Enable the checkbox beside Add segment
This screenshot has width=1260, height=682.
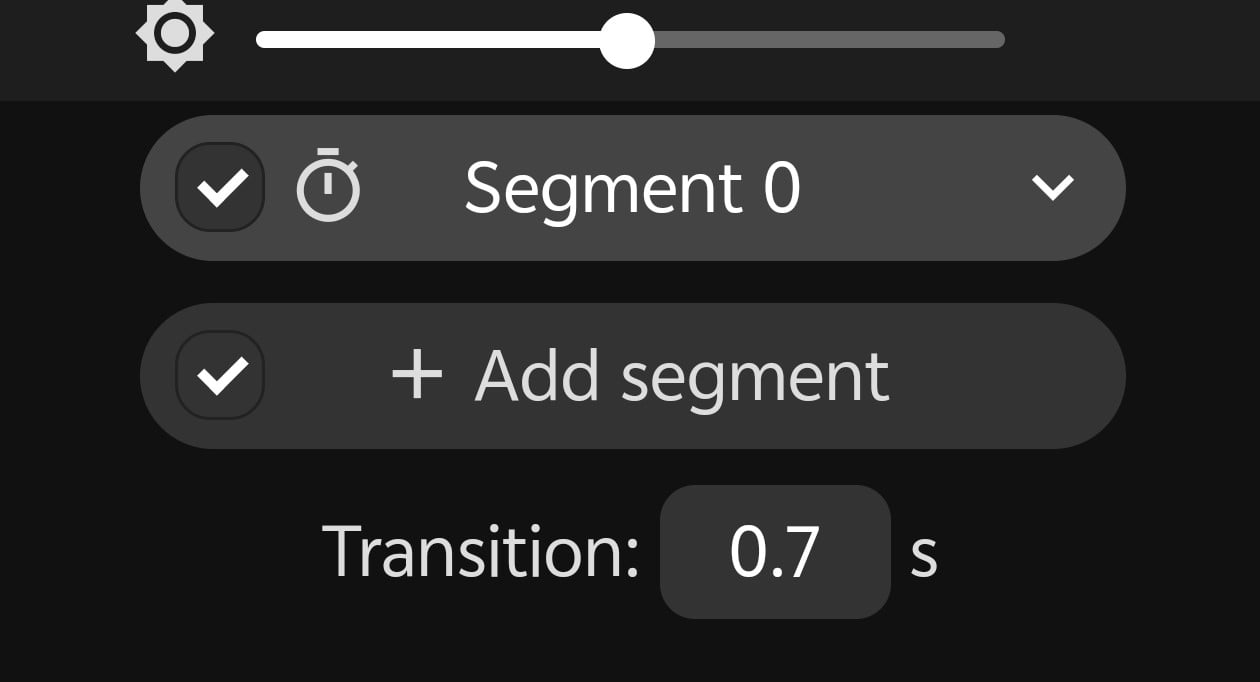coord(220,374)
